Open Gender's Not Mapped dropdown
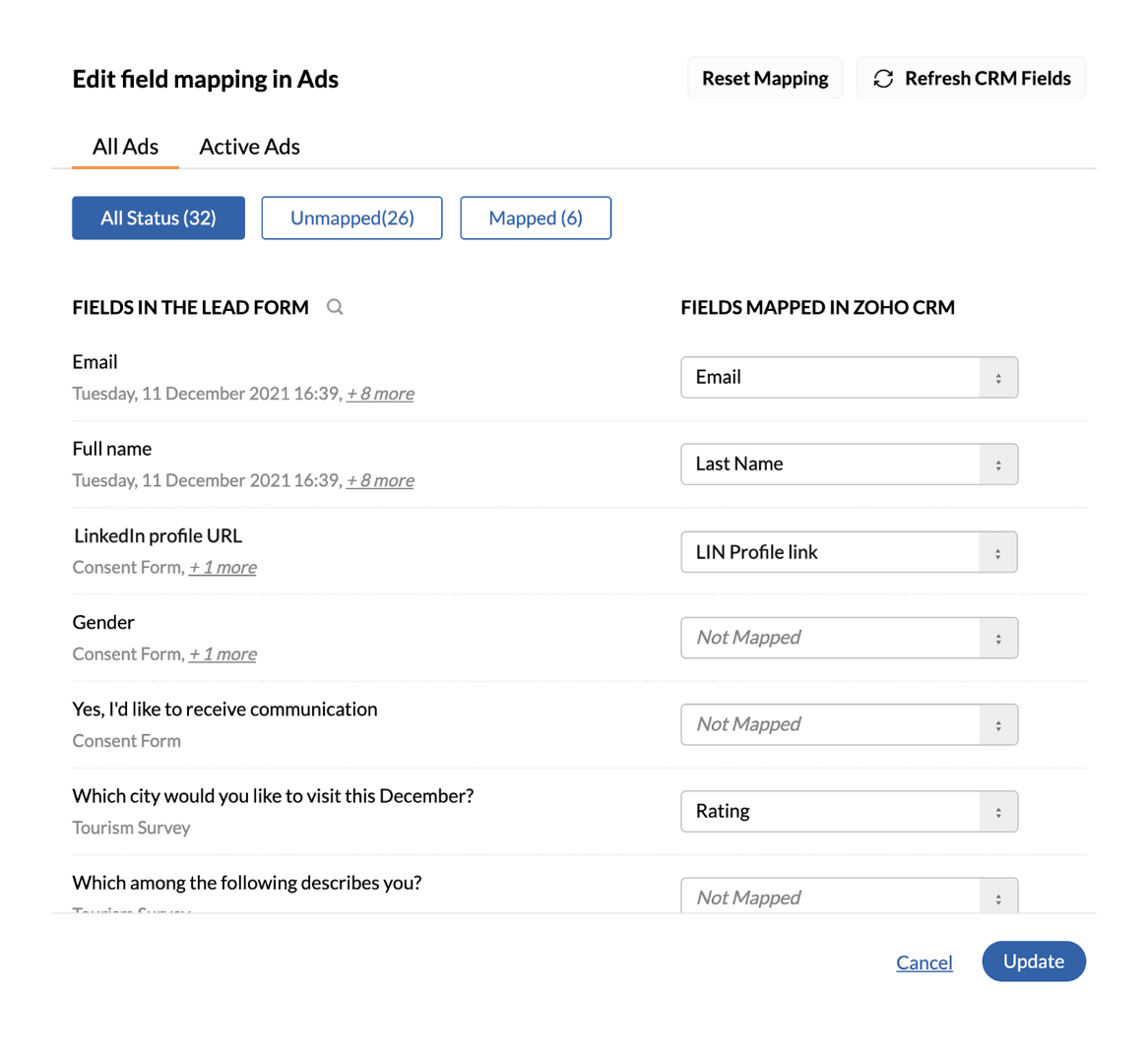 849,638
